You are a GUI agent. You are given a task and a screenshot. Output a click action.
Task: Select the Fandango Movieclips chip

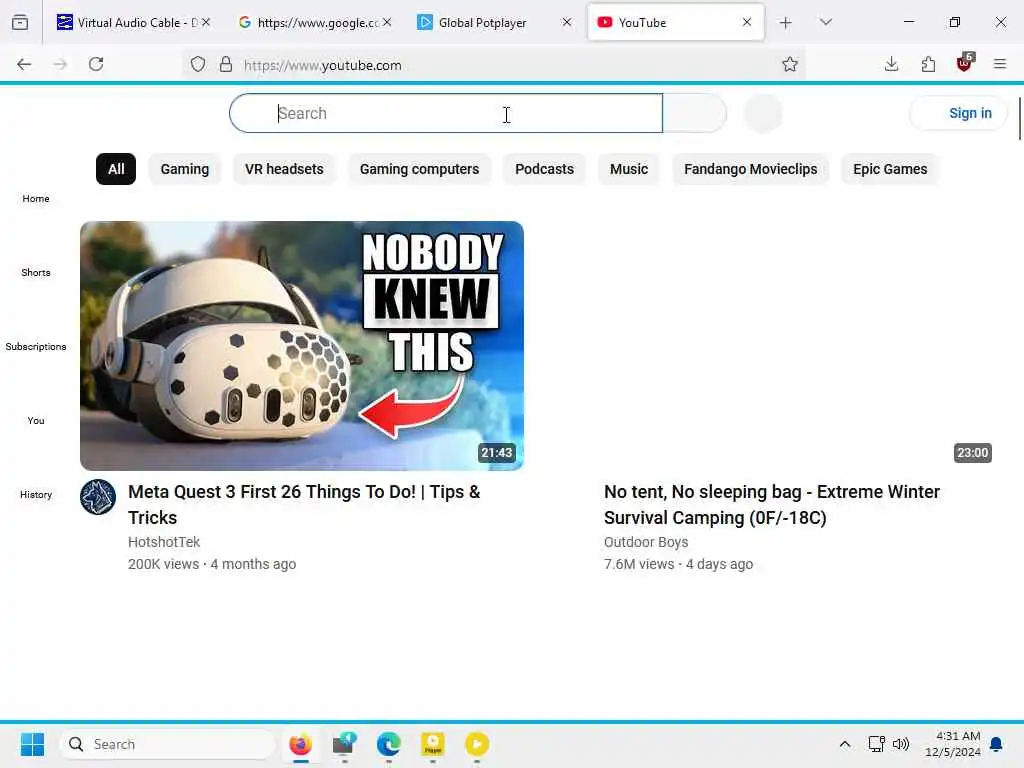[750, 169]
